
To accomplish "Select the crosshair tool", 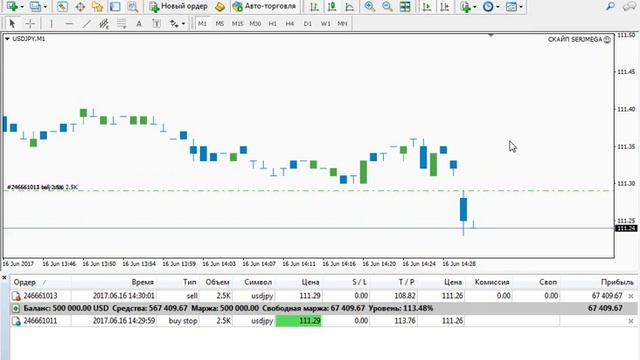I will point(30,24).
